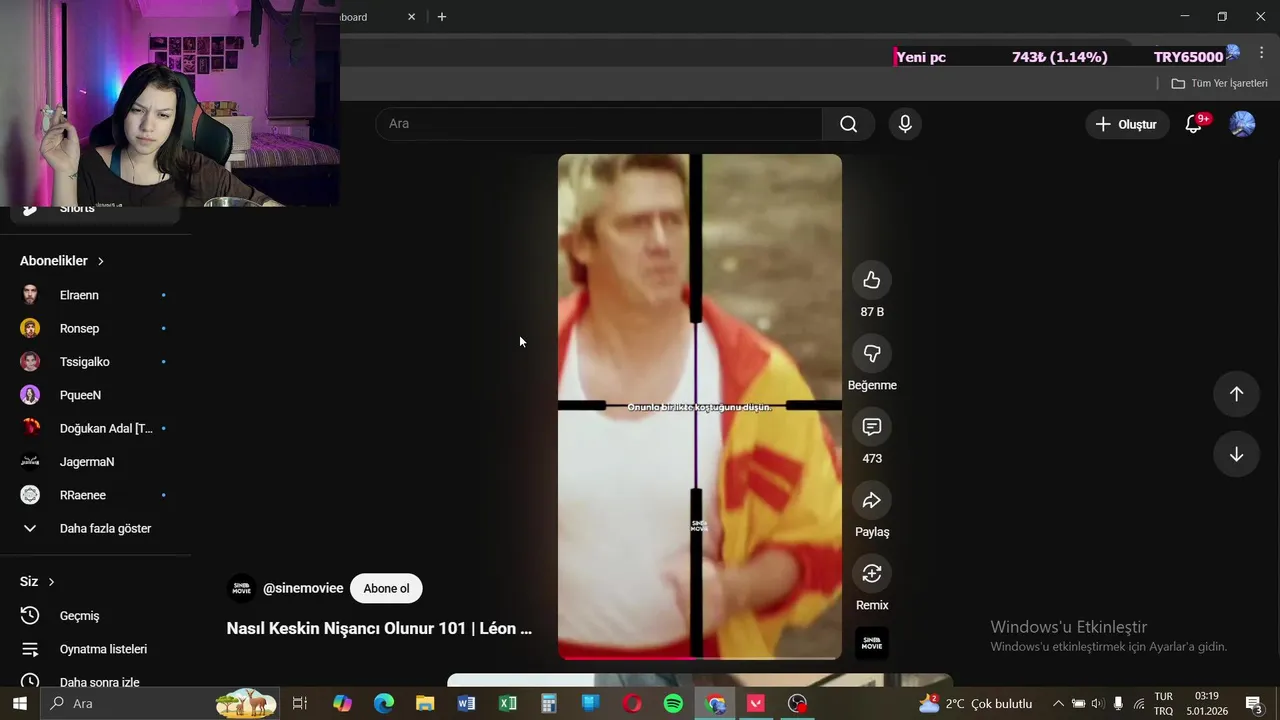
Task: Open OBS Studio from taskbar
Action: point(797,704)
